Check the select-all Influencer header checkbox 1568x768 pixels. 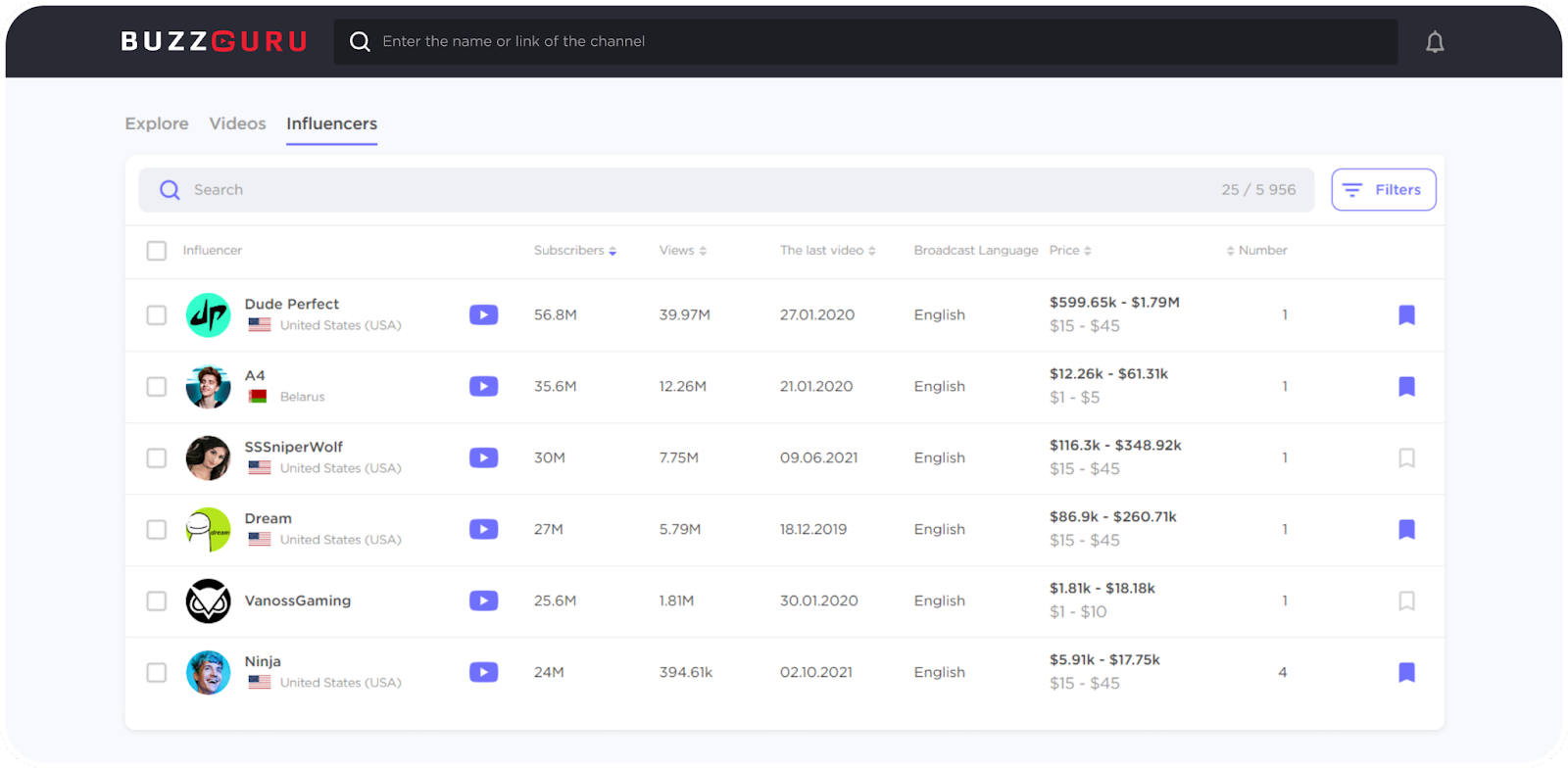tap(157, 251)
